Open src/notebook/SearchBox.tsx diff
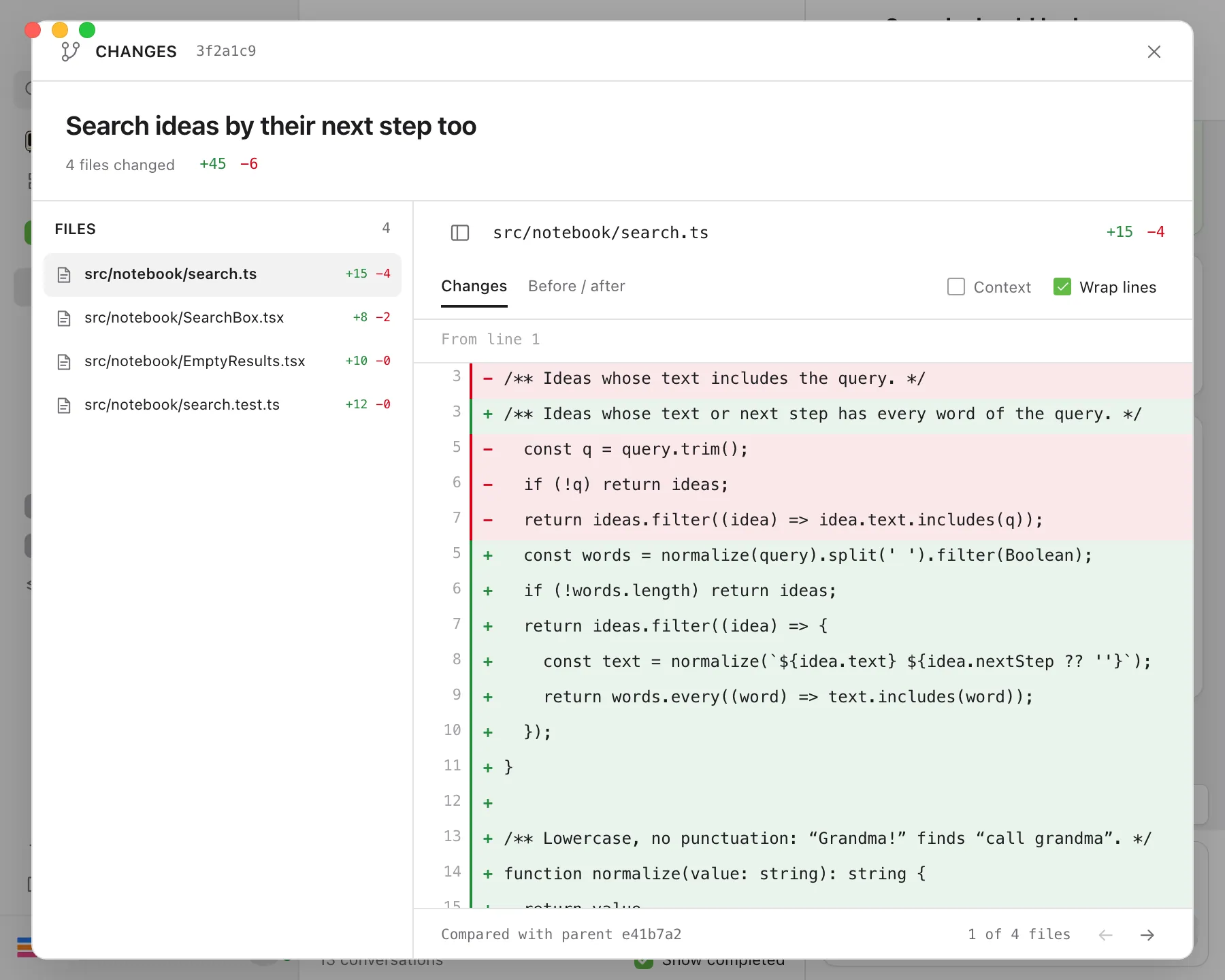Image resolution: width=1225 pixels, height=980 pixels. tap(223, 318)
